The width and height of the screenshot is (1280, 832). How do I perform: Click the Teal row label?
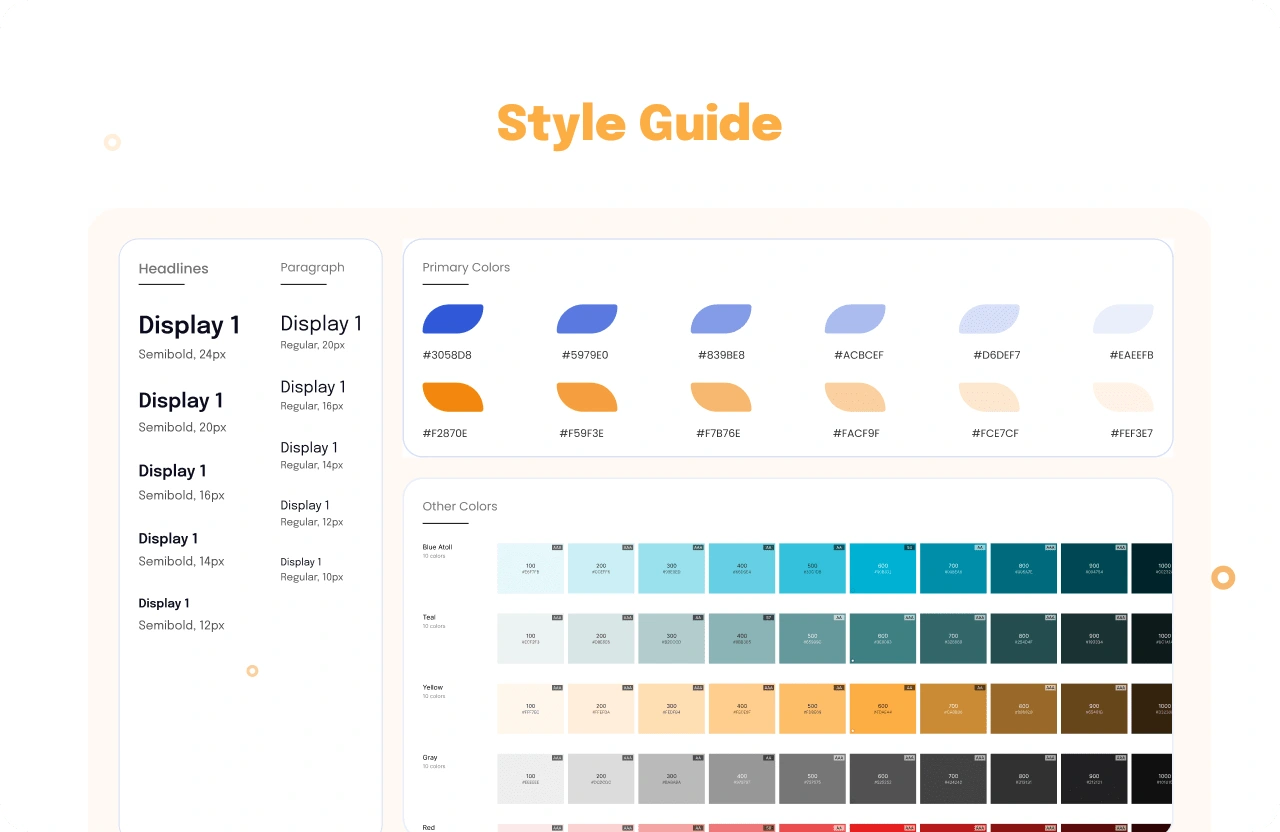click(x=429, y=617)
